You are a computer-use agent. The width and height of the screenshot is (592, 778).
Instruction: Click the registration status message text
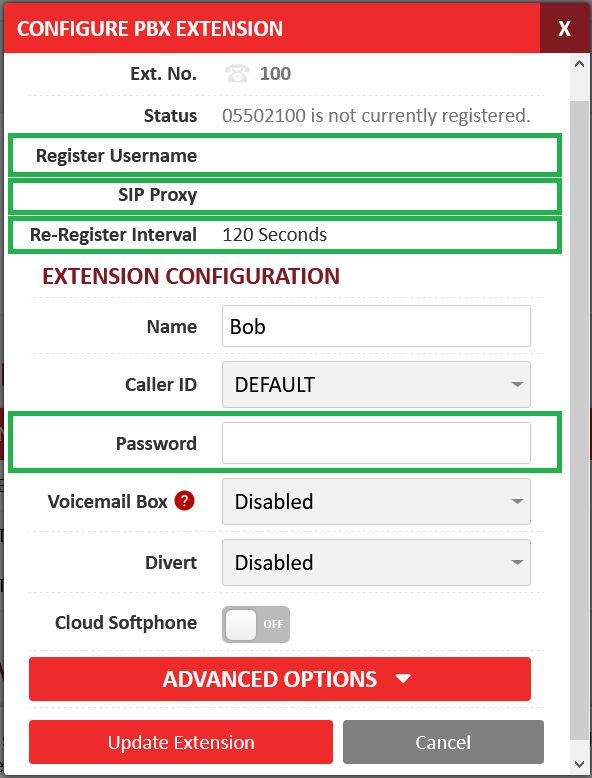[x=376, y=116]
